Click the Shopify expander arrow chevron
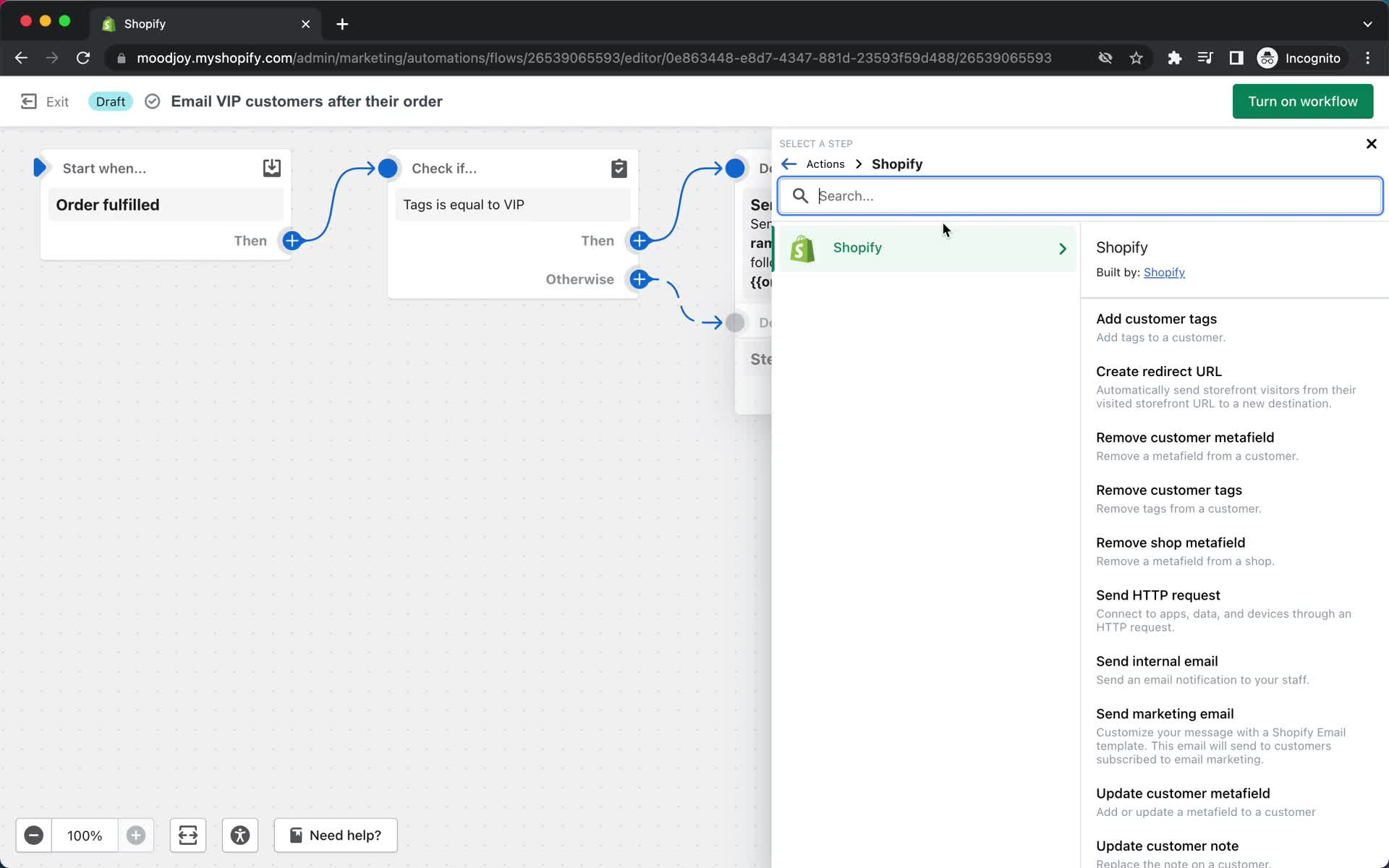The height and width of the screenshot is (868, 1389). pyautogui.click(x=1061, y=248)
